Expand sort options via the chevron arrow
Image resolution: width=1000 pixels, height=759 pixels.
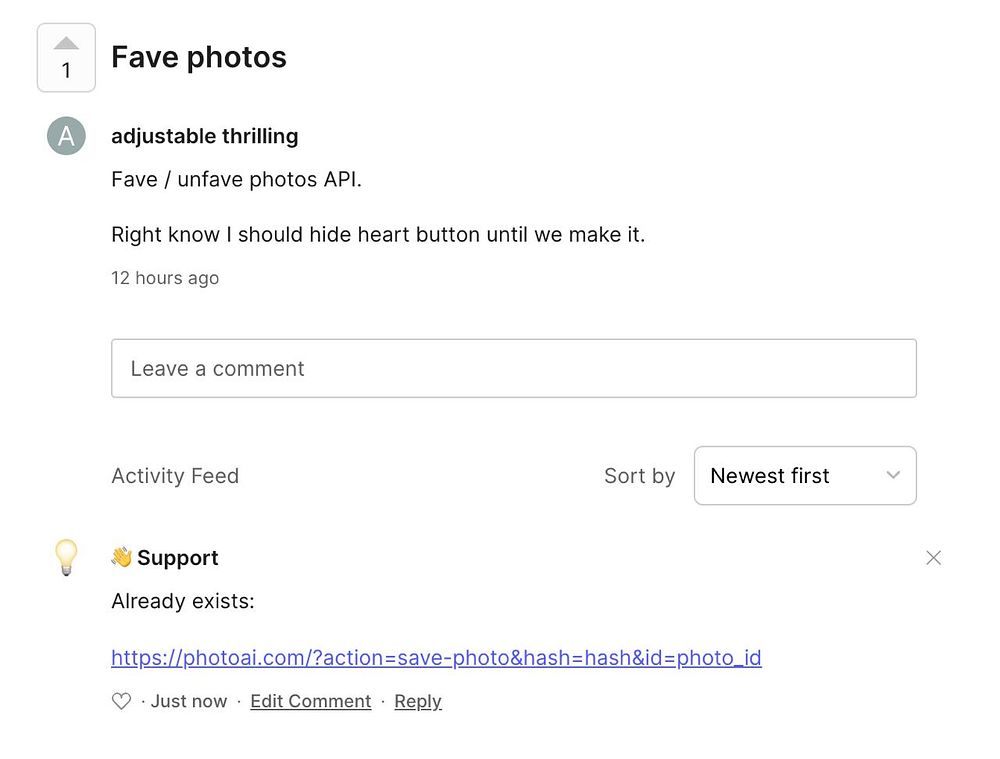pyautogui.click(x=893, y=476)
